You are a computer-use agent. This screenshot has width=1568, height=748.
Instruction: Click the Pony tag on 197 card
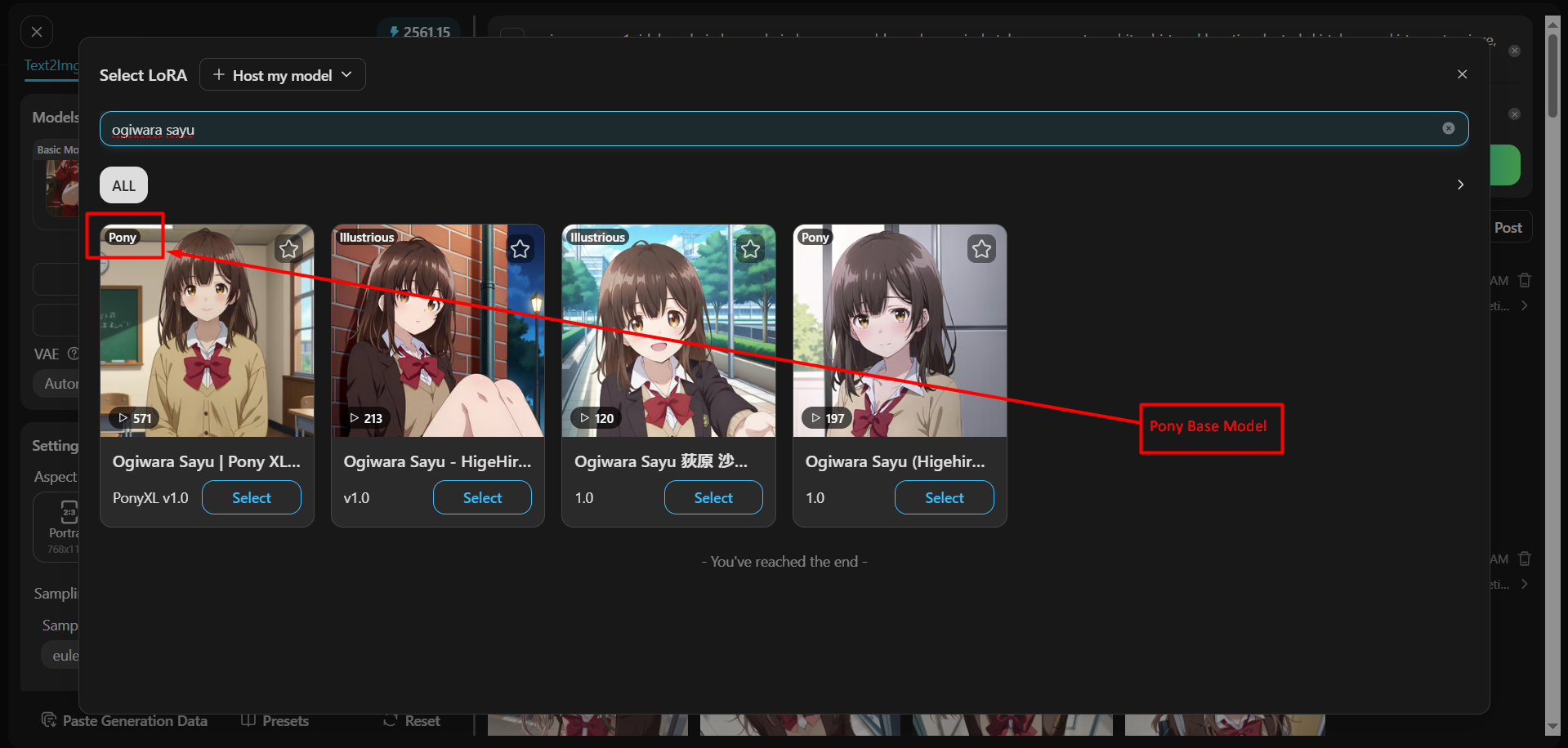click(815, 237)
